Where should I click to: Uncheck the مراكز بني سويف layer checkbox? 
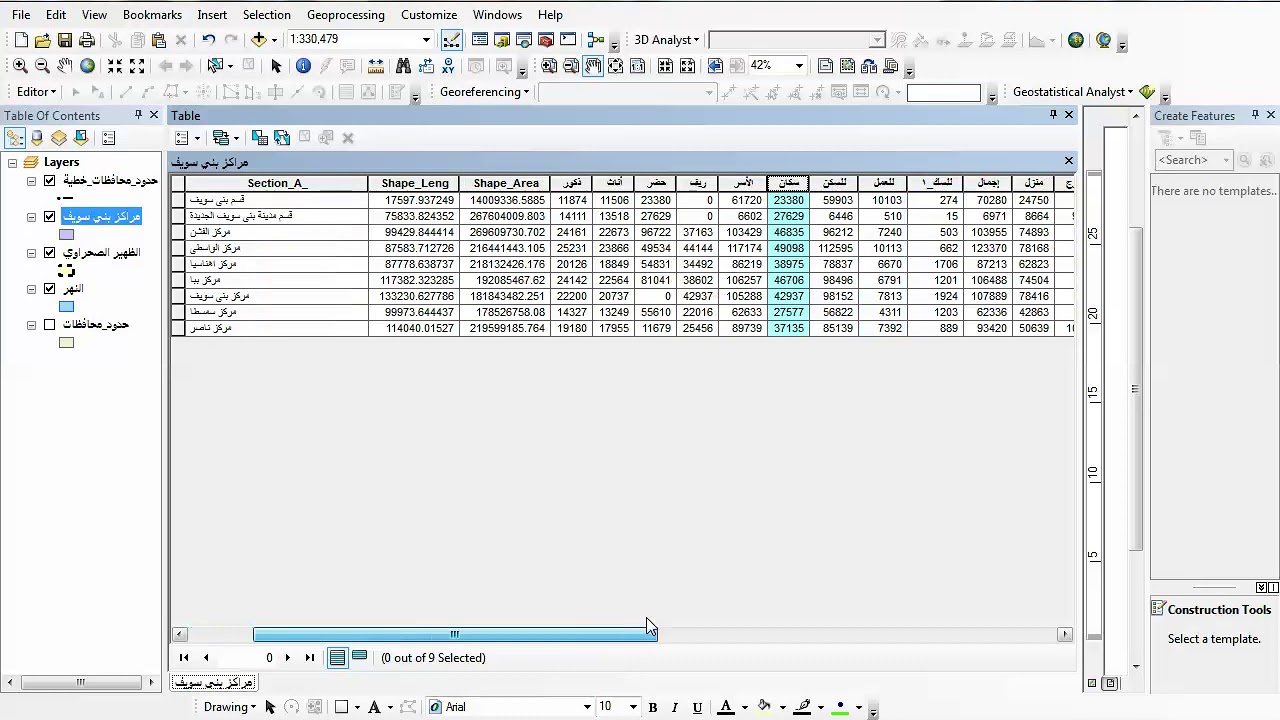[49, 217]
